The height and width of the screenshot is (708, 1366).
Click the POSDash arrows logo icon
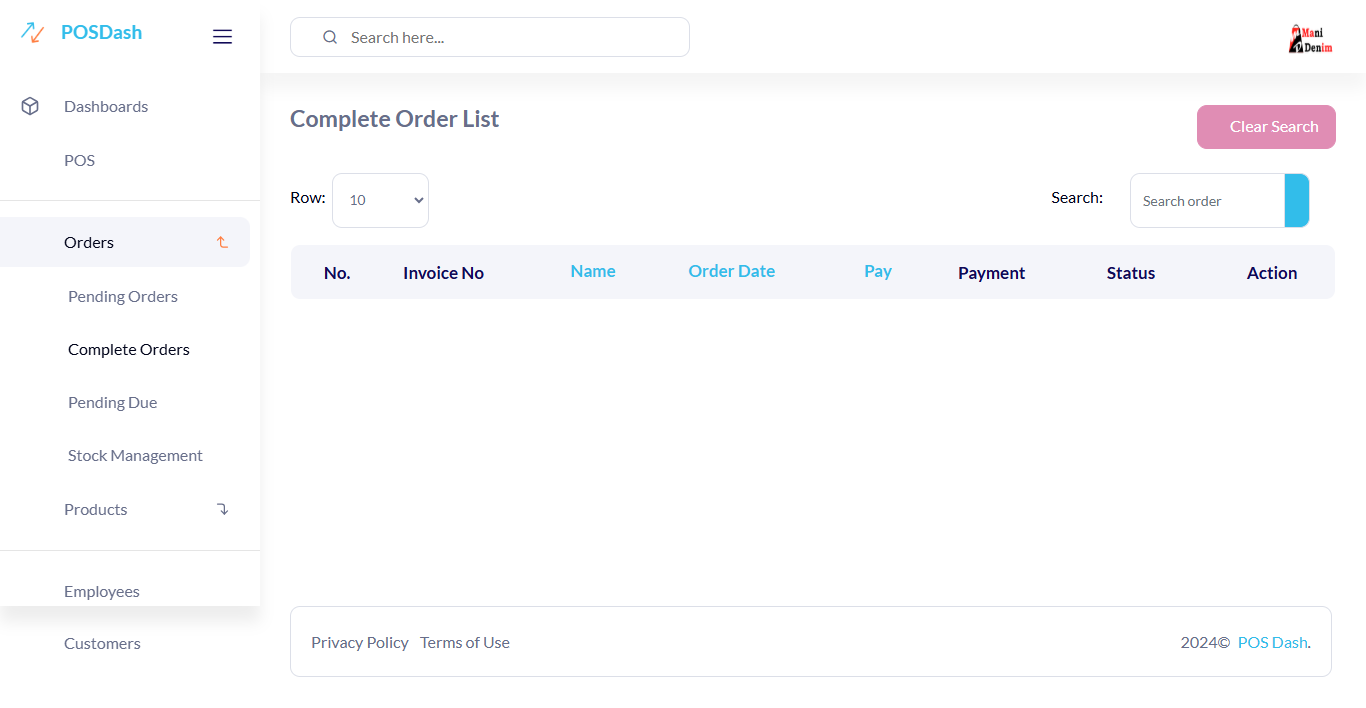(32, 33)
